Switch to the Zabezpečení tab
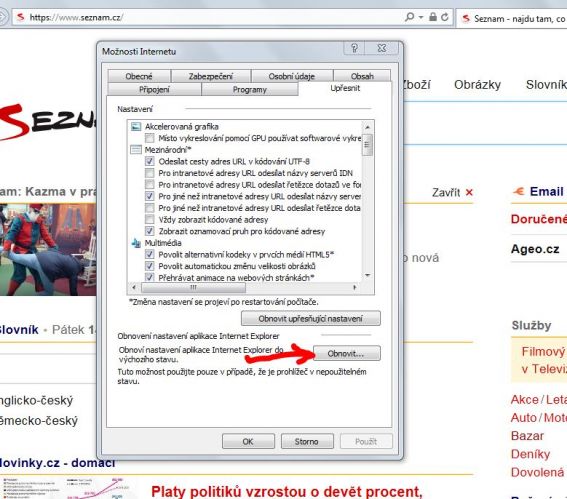This screenshot has width=567, height=499. point(211,76)
